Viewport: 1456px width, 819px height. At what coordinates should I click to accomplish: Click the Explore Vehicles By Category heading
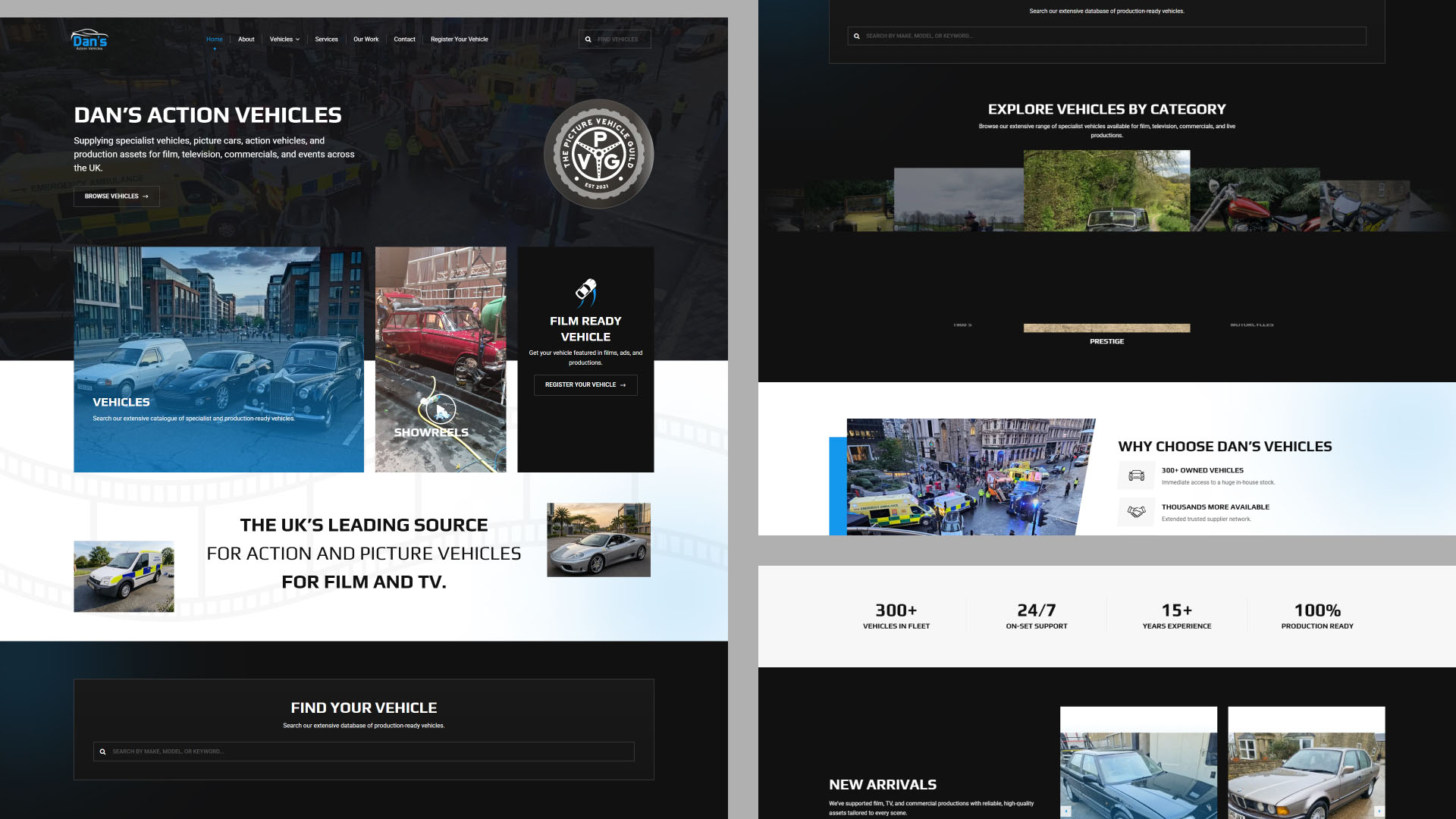[1107, 109]
